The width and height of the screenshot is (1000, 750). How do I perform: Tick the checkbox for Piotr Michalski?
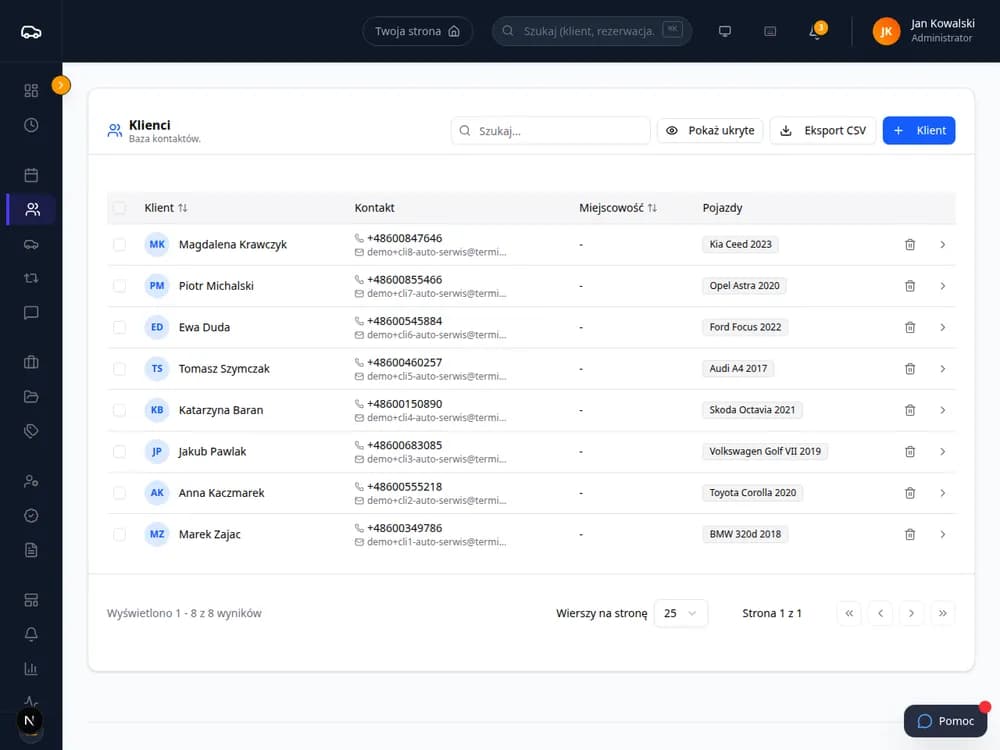(119, 286)
